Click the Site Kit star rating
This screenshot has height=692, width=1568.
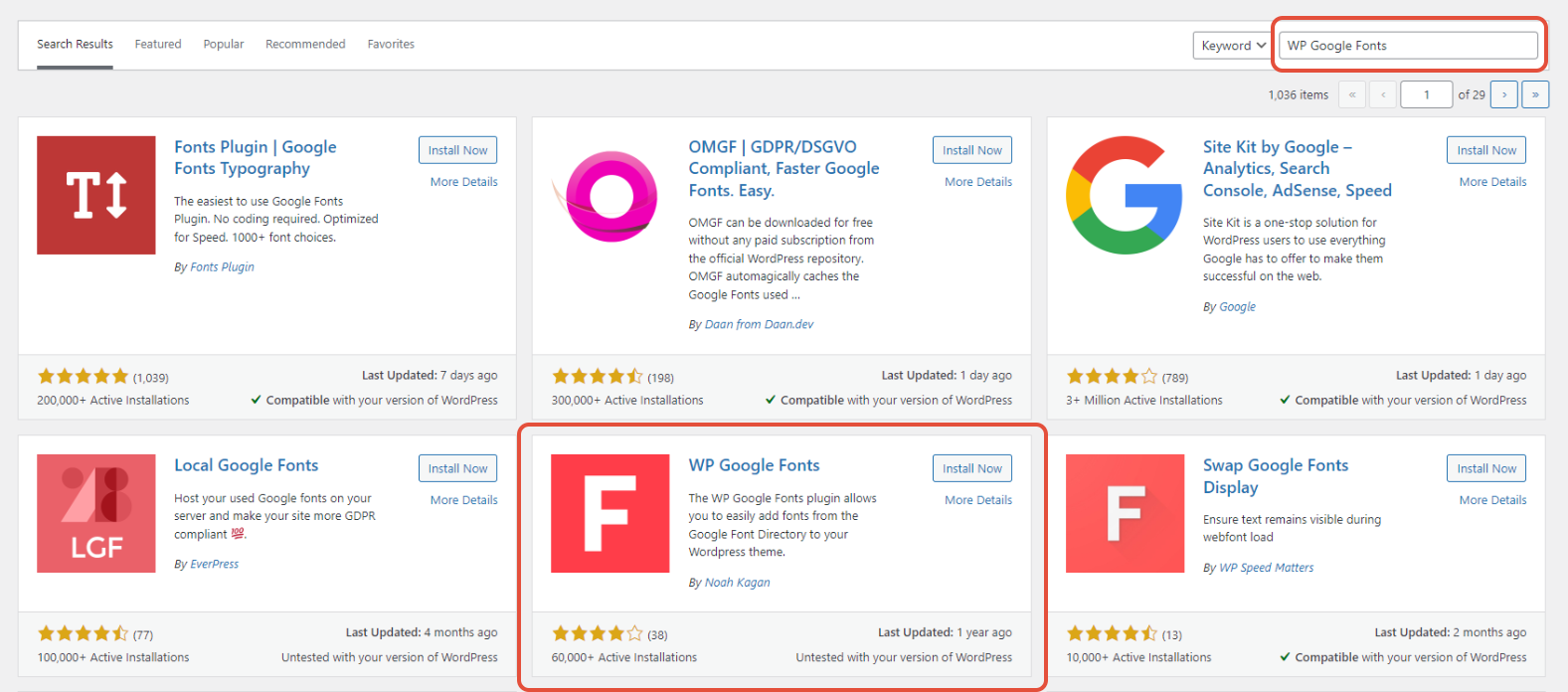click(x=1112, y=377)
